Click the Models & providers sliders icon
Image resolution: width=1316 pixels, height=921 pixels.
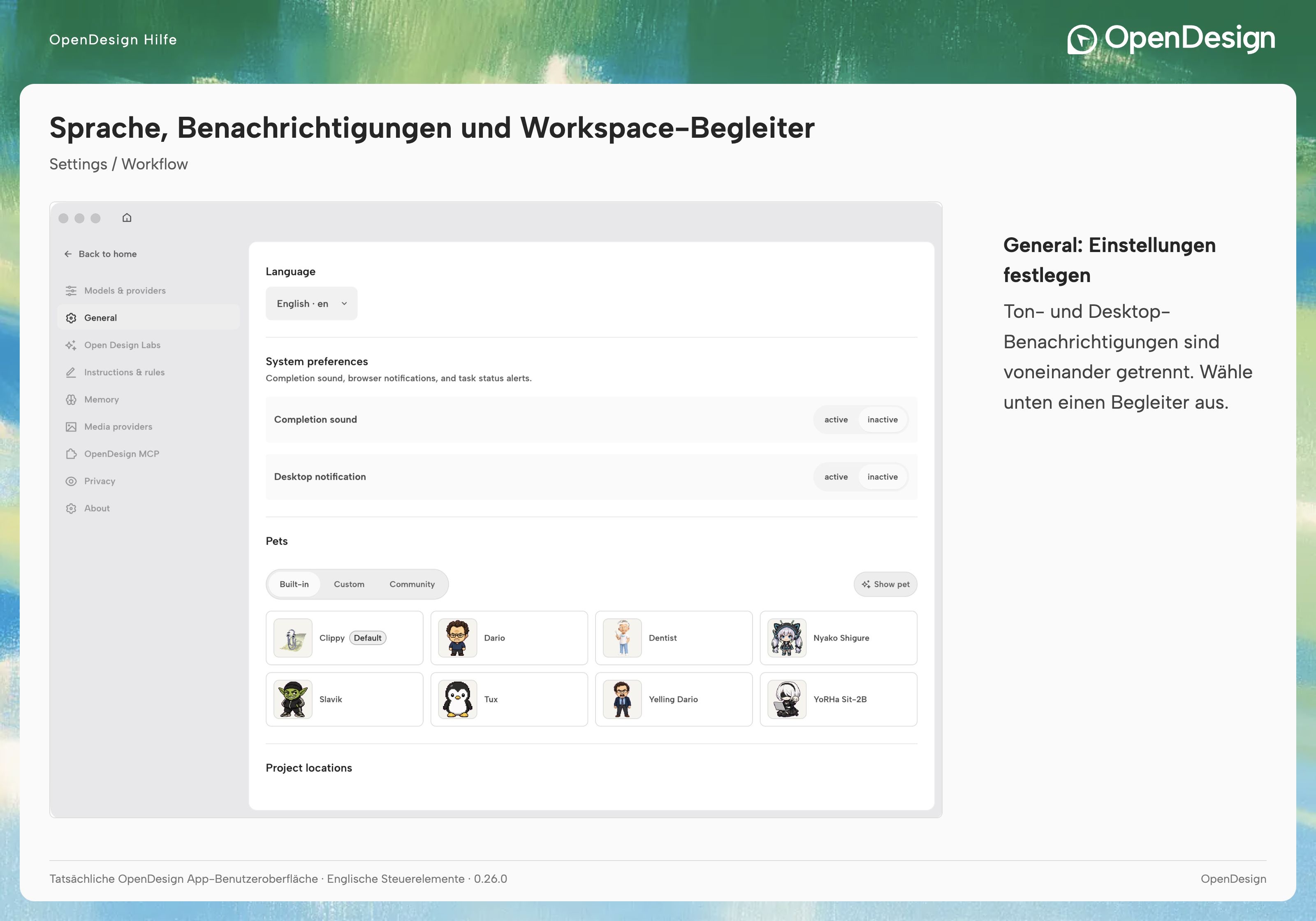(71, 291)
